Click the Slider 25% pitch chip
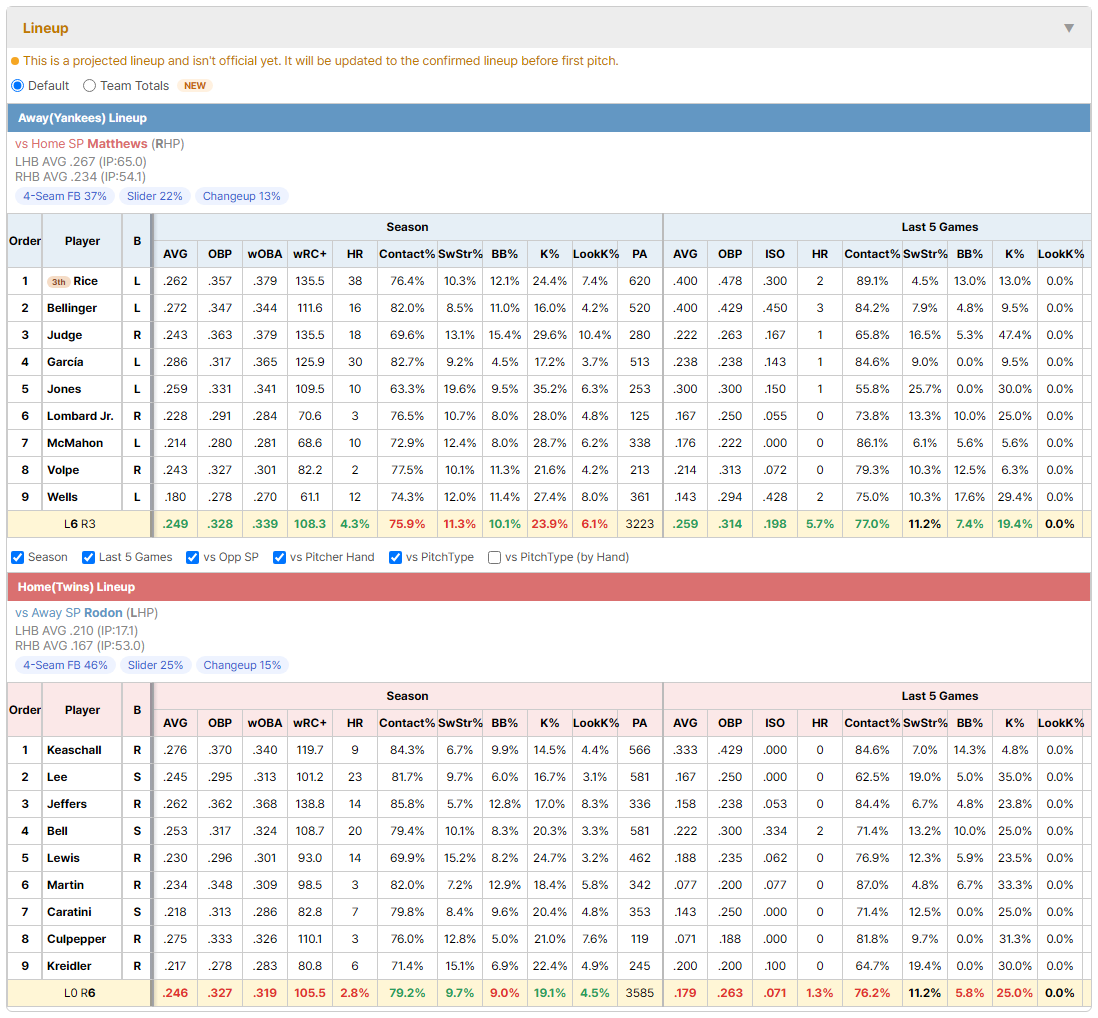The image size is (1098, 1018). tap(155, 665)
